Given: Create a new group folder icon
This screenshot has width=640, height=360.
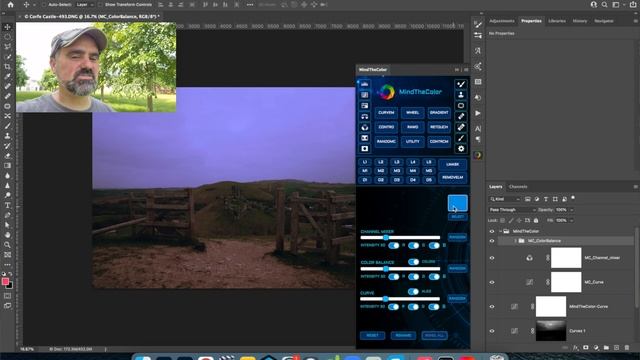Looking at the screenshot, I should [x=606, y=348].
